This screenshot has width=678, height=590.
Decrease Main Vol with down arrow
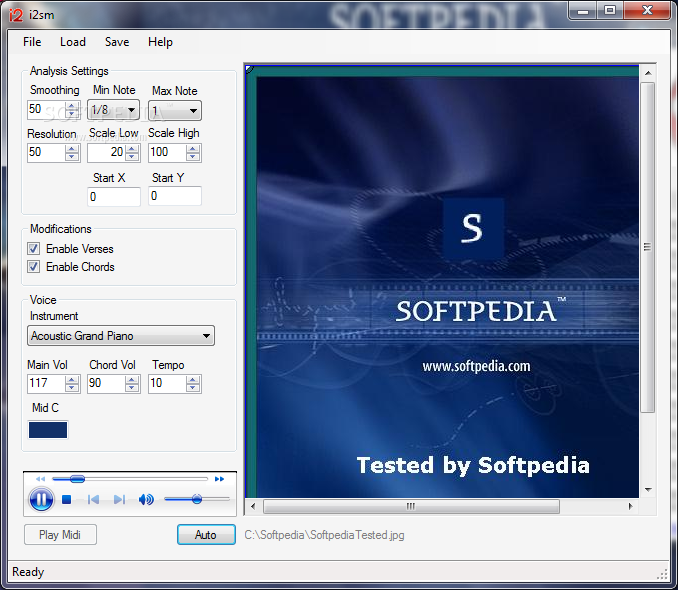point(72,388)
